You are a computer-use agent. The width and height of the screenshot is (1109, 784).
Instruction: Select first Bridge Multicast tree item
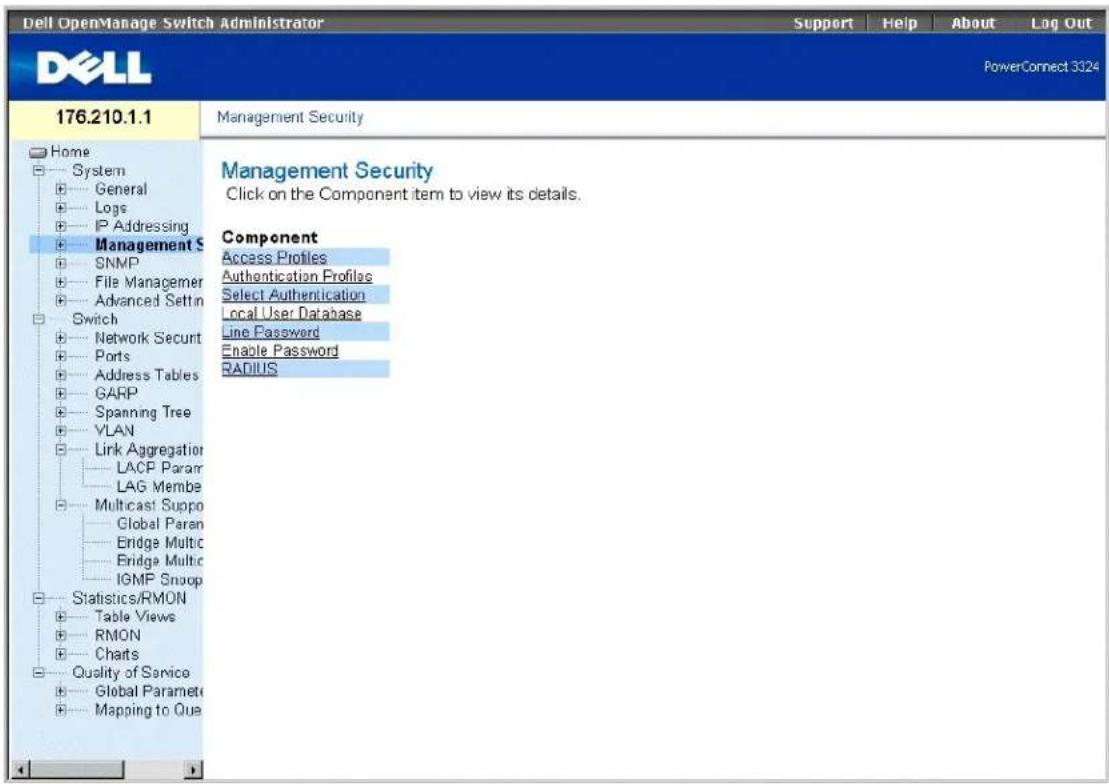click(x=160, y=543)
